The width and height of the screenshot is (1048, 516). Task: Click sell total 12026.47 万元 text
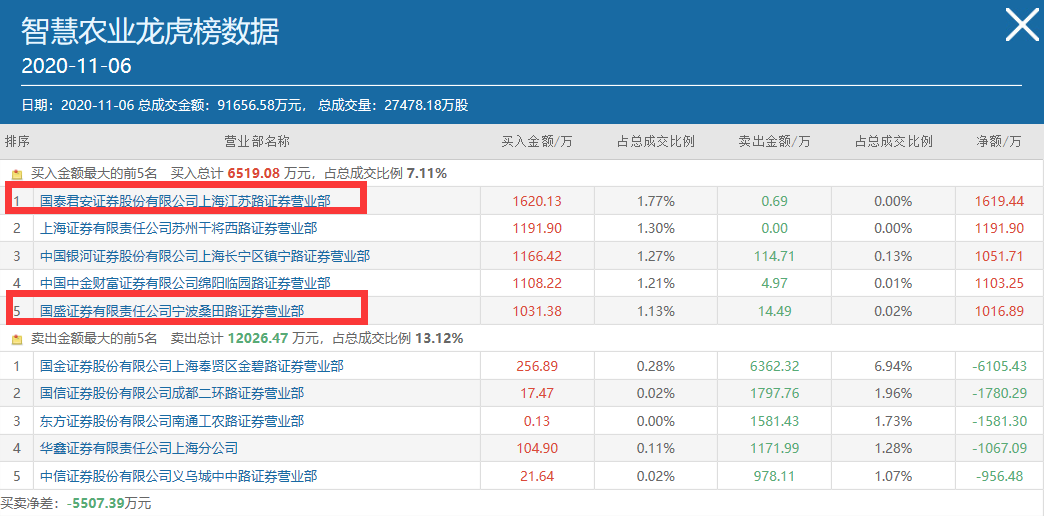[273, 340]
